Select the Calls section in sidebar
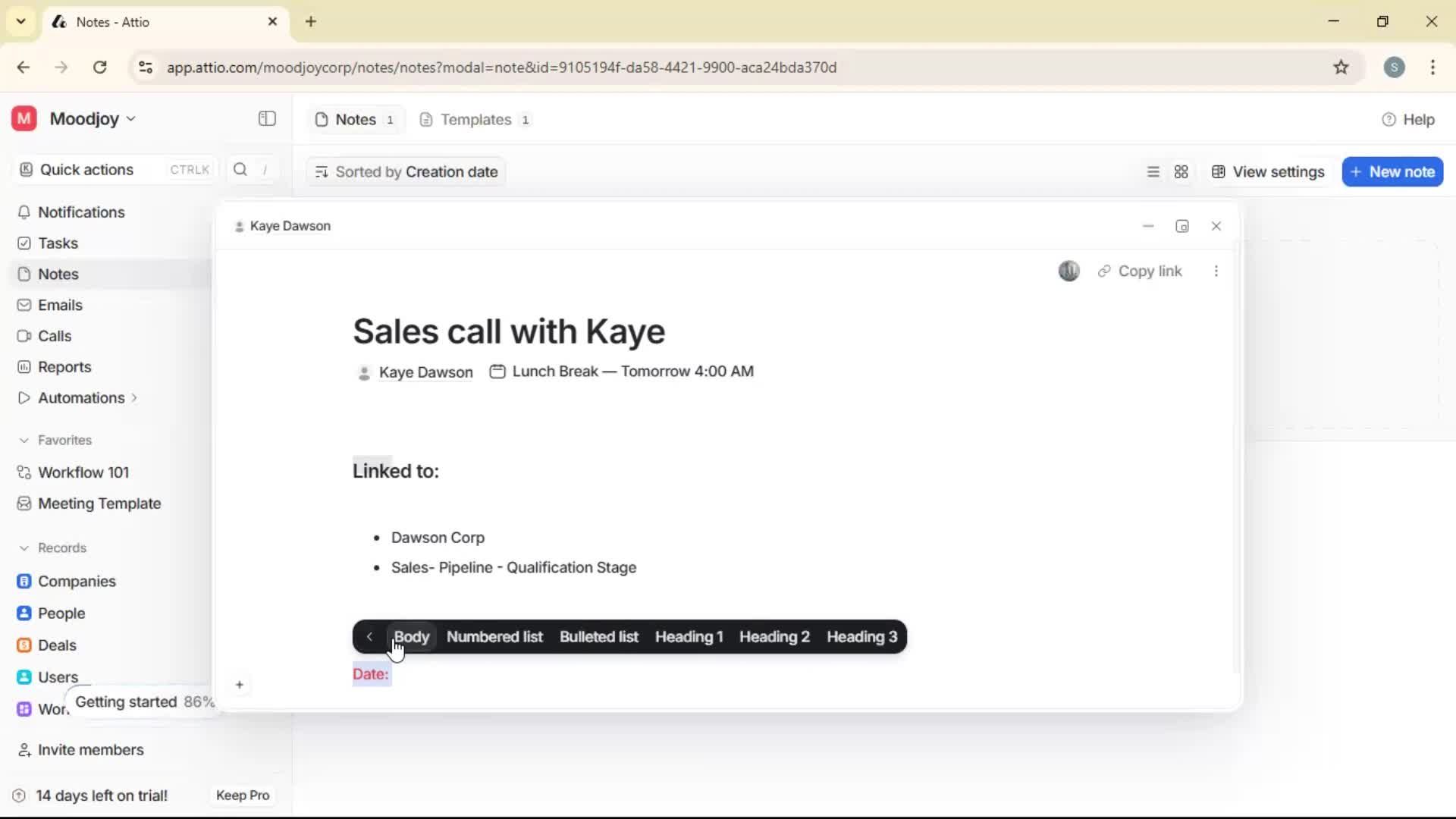The height and width of the screenshot is (819, 1456). [x=53, y=335]
